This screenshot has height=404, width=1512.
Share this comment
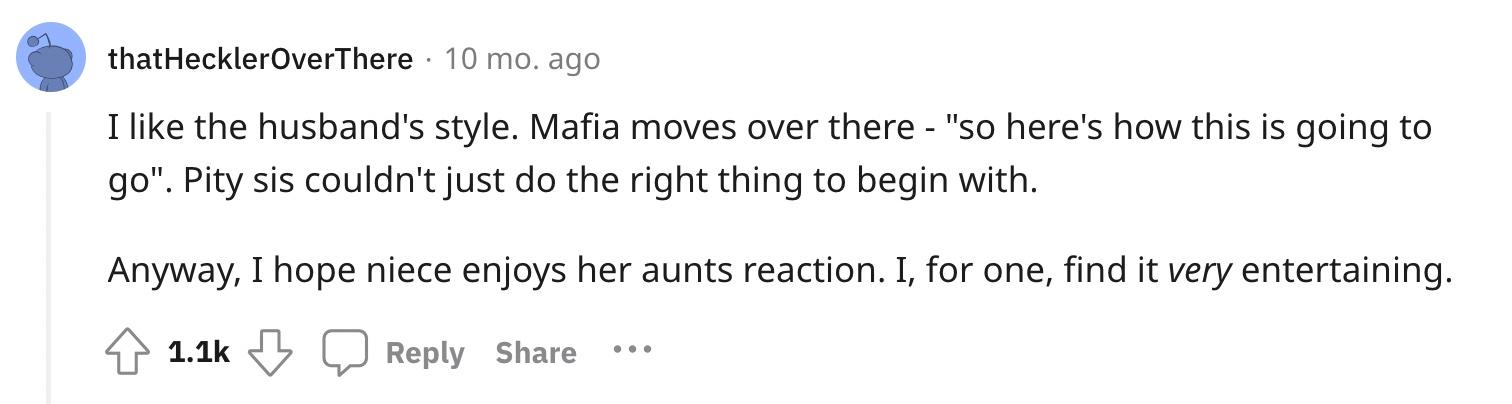pos(536,353)
